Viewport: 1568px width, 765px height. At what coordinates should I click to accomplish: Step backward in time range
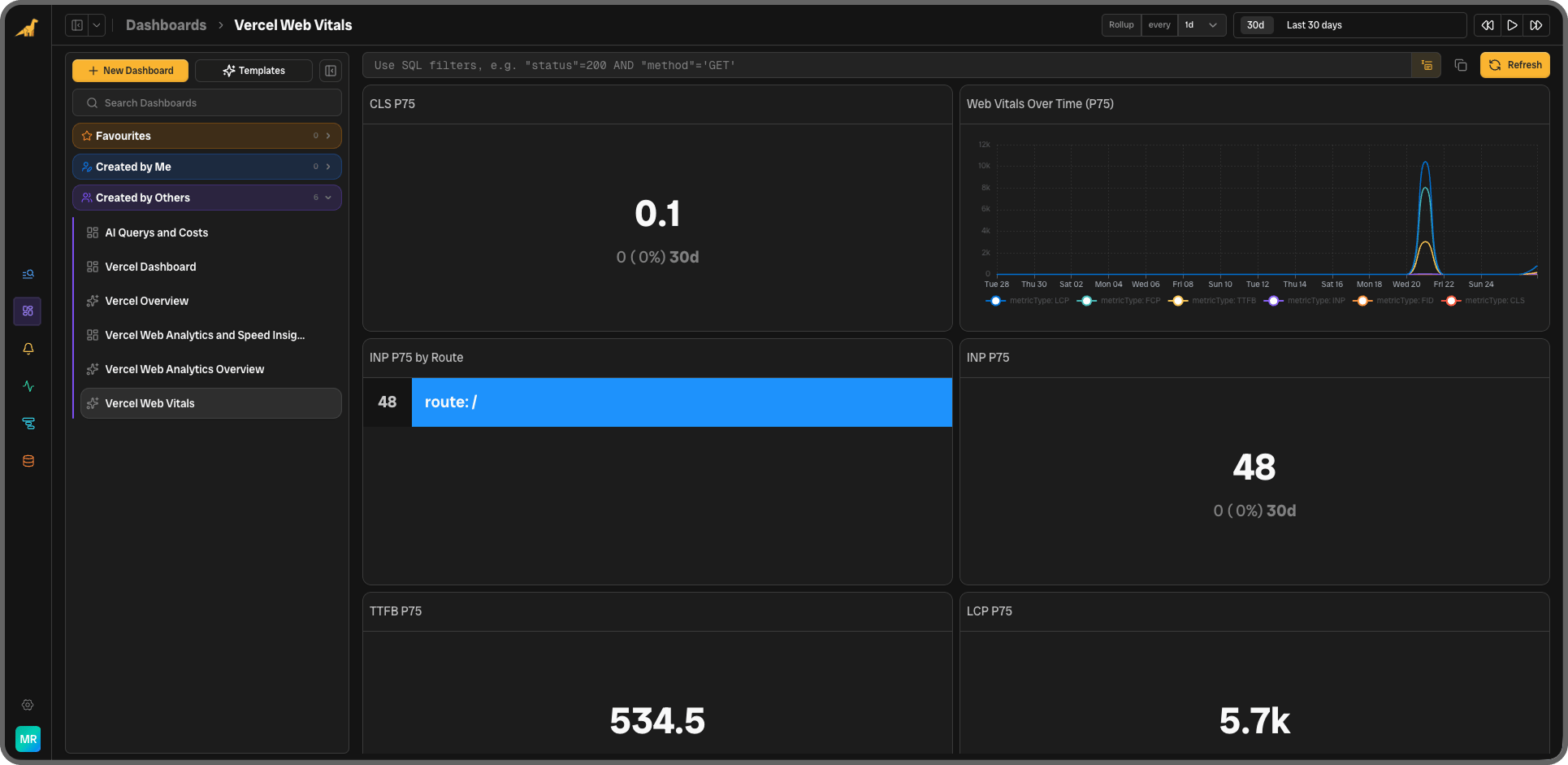click(1488, 25)
